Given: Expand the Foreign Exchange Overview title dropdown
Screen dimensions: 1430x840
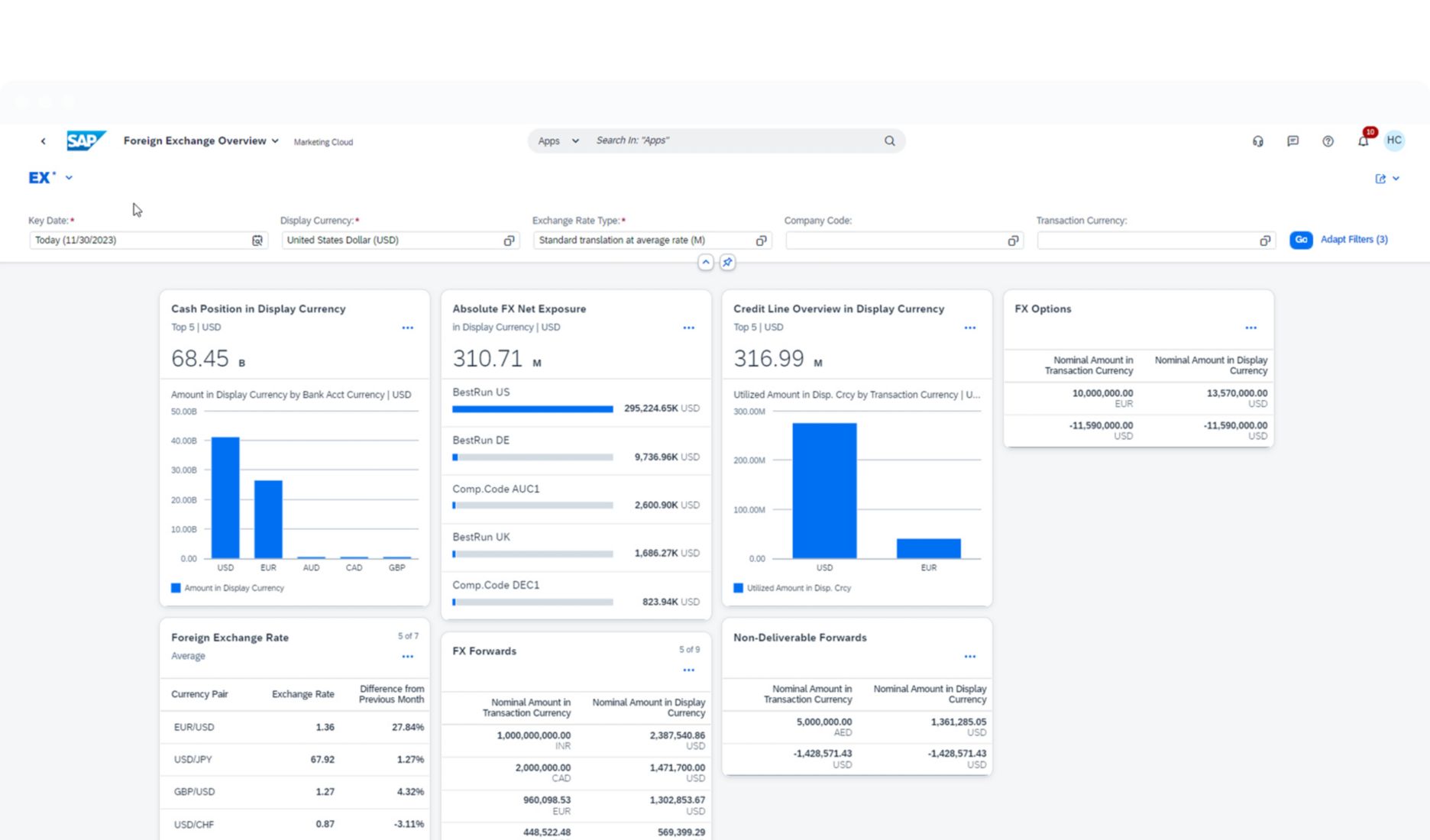Looking at the screenshot, I should coord(275,141).
